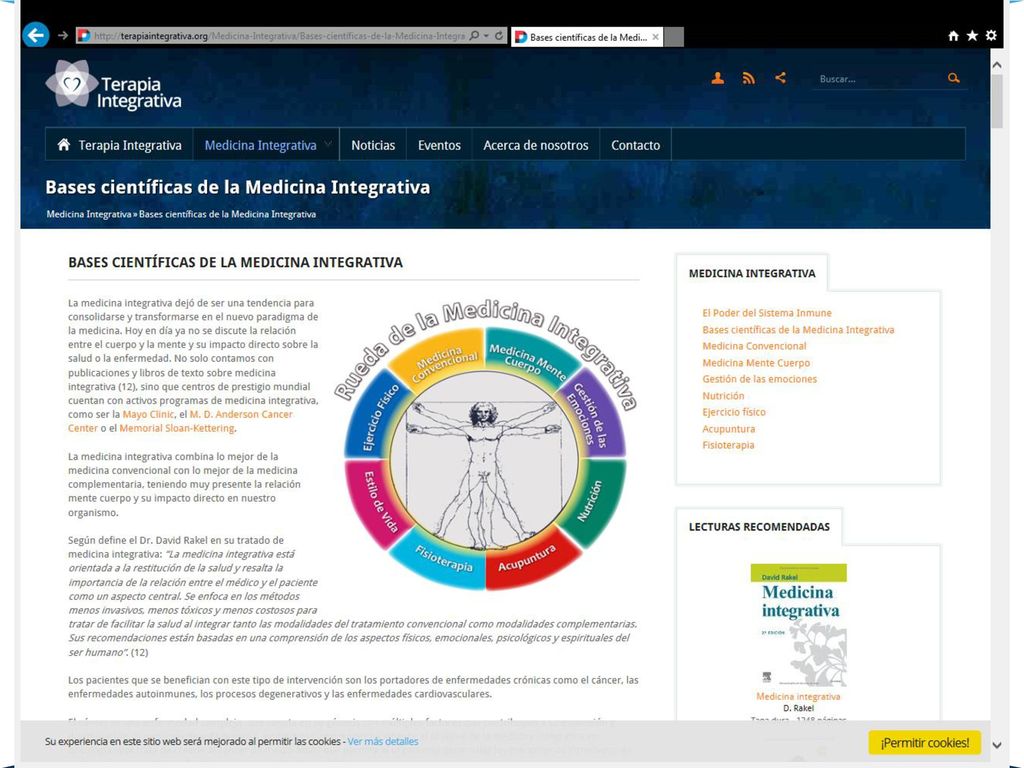Click the Medicina integrativa book cover

click(798, 625)
